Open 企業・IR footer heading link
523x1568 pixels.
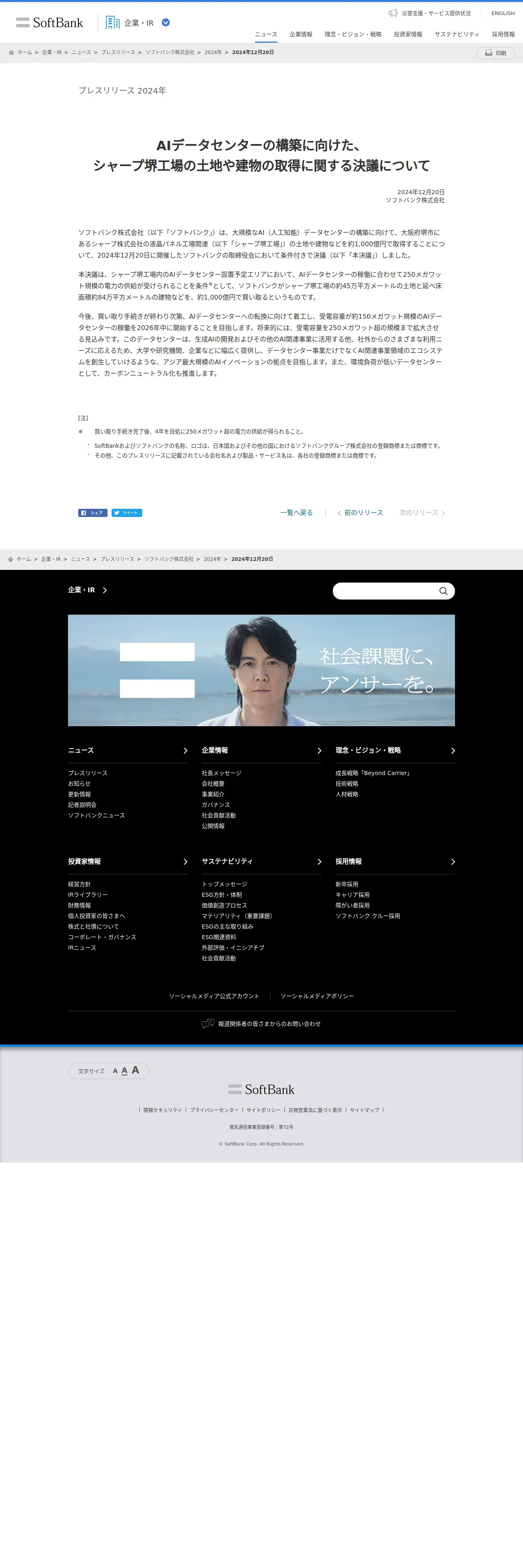[x=88, y=590]
